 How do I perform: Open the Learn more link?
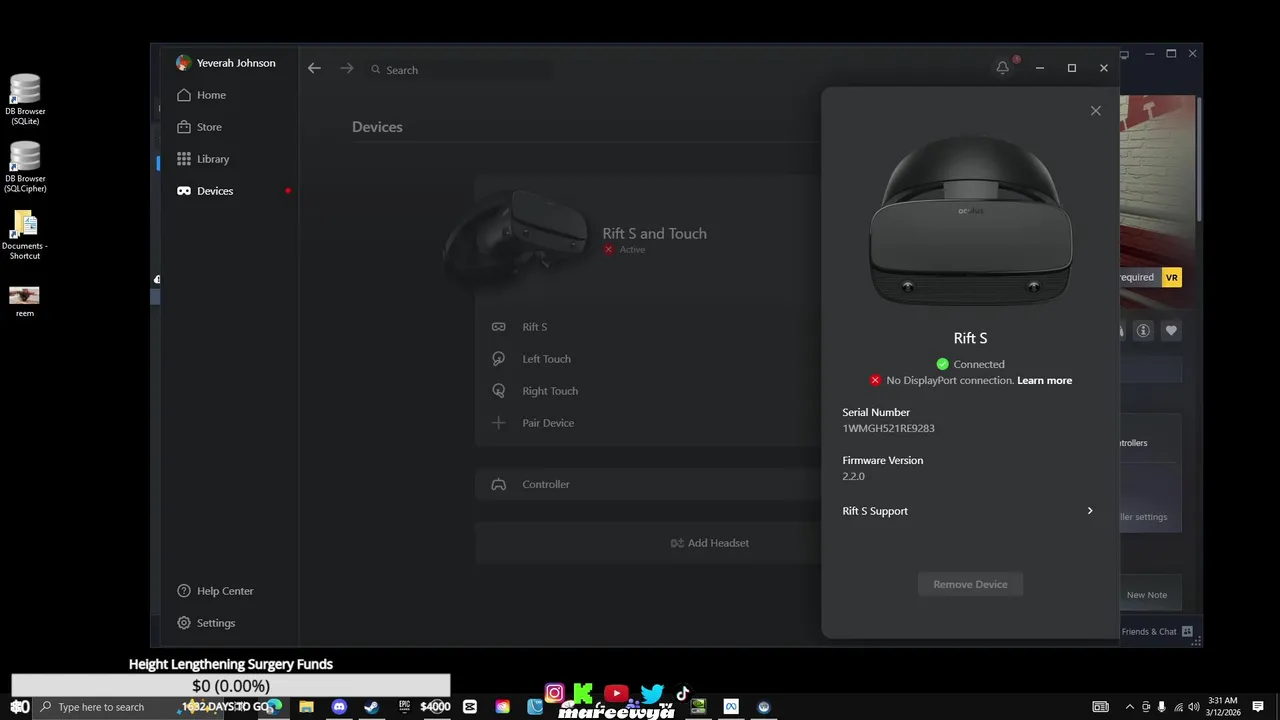tap(1044, 381)
